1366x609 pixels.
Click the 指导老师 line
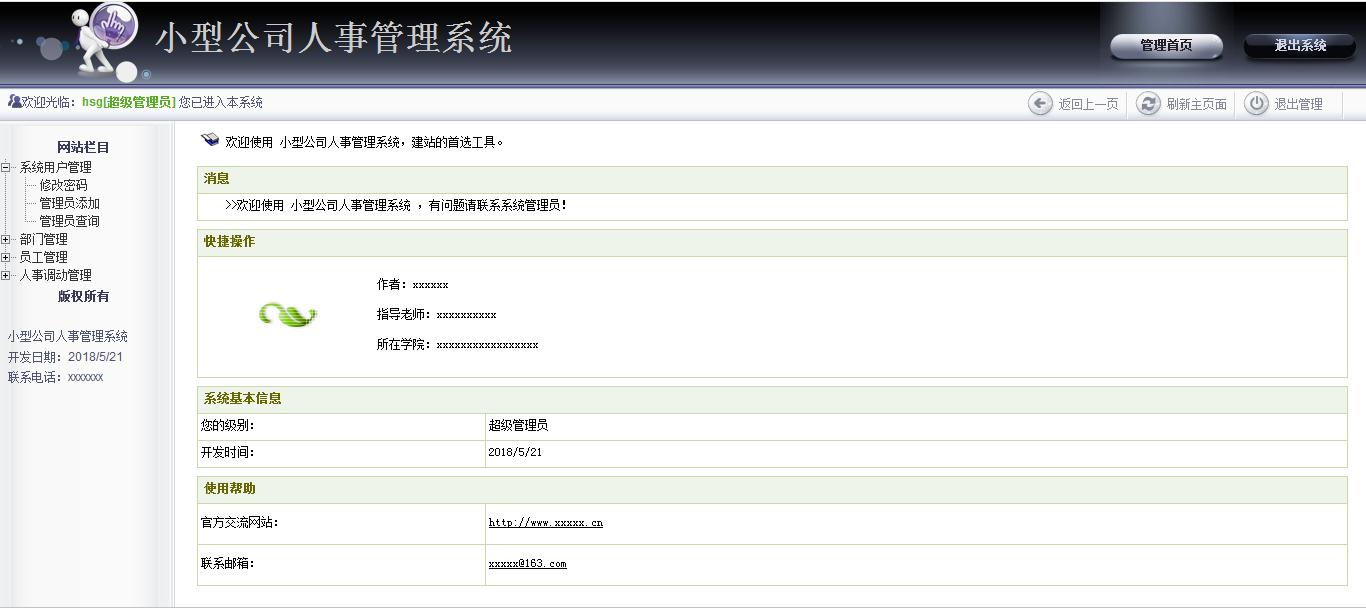point(436,315)
